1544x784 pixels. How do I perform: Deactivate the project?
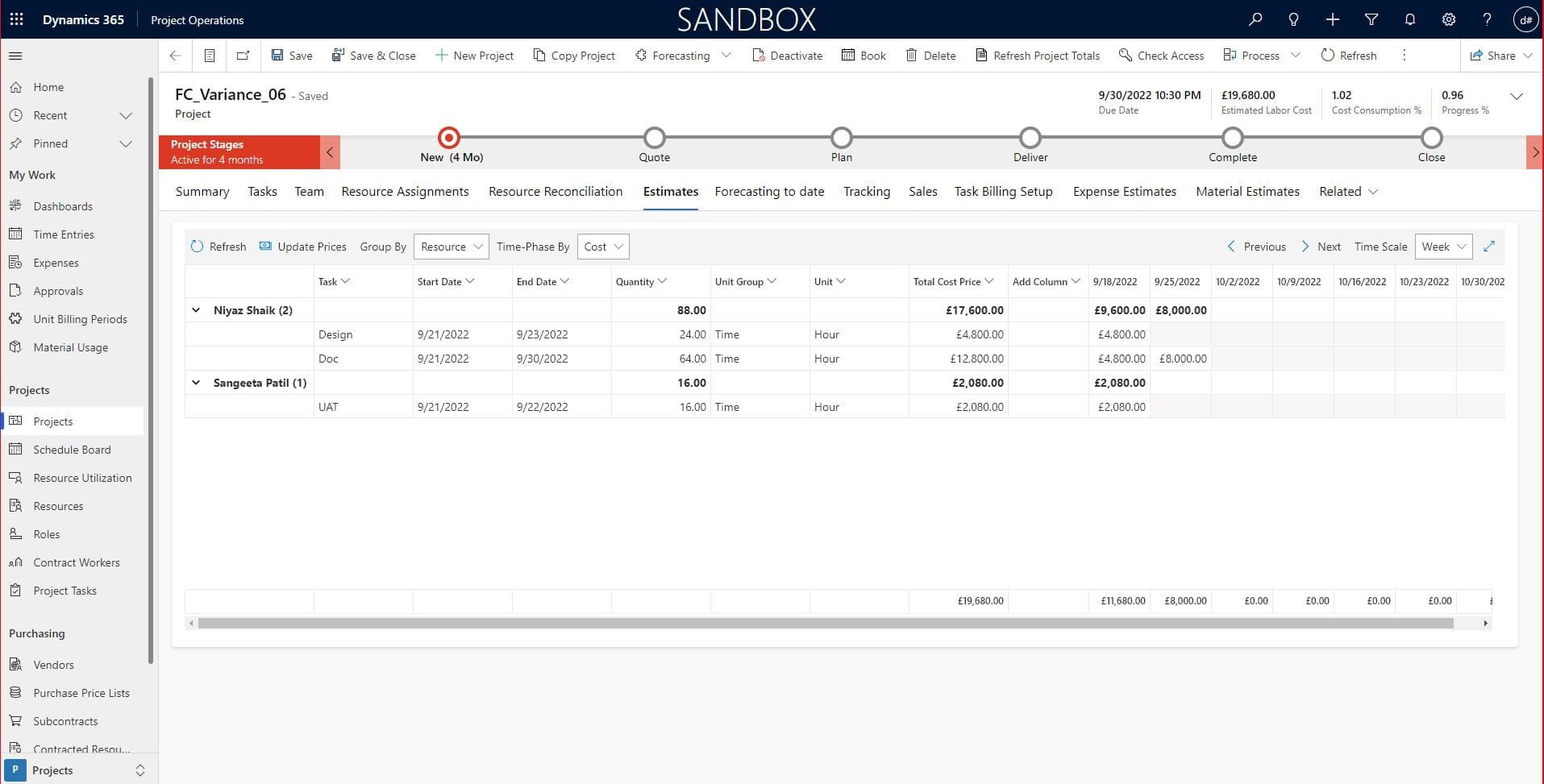[787, 56]
